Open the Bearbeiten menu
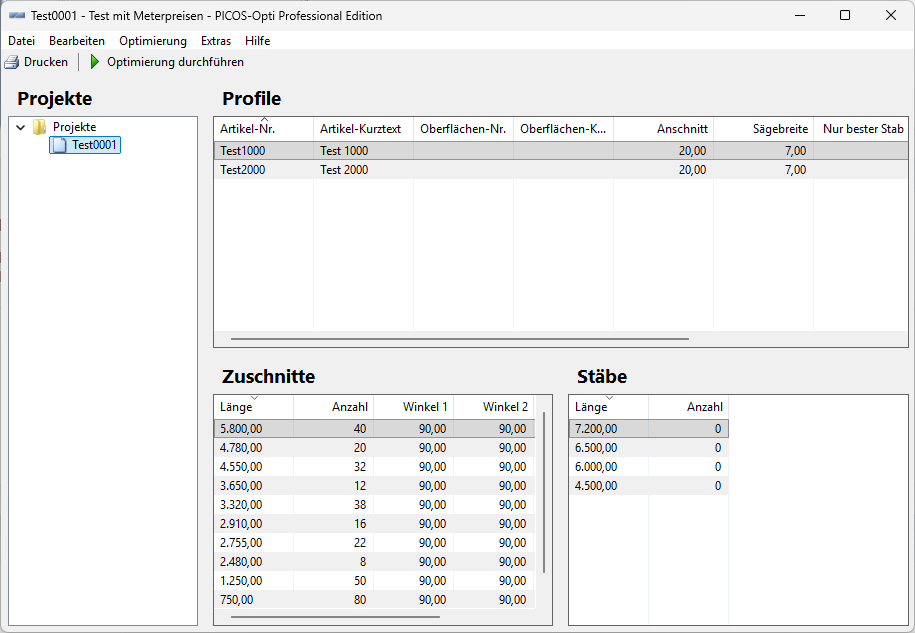Image resolution: width=915 pixels, height=633 pixels. click(77, 41)
